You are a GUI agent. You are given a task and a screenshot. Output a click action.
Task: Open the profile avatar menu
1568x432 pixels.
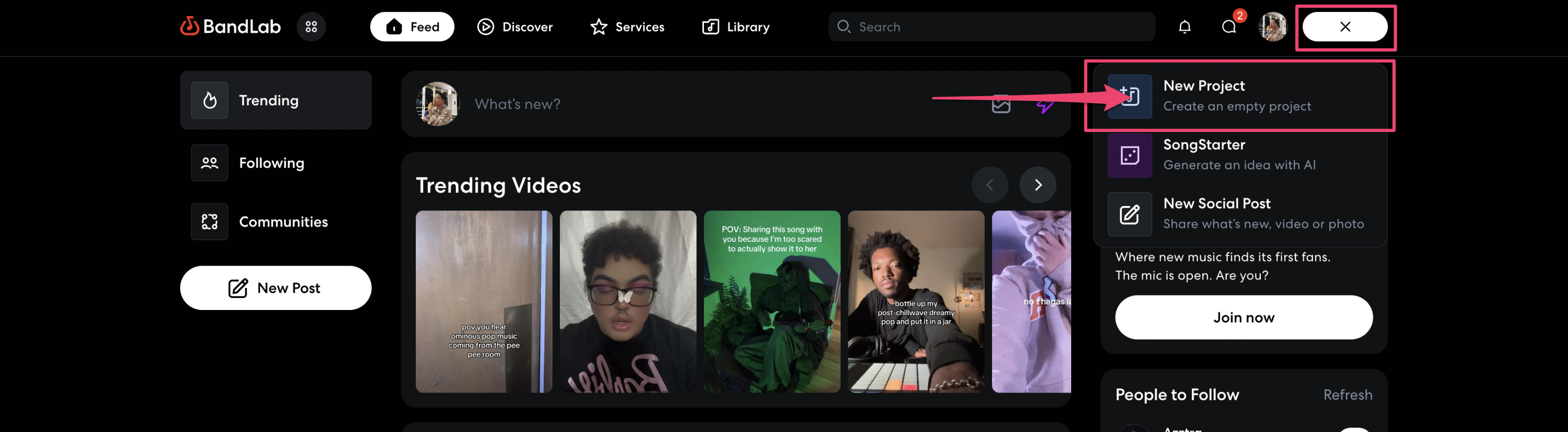pos(1272,27)
